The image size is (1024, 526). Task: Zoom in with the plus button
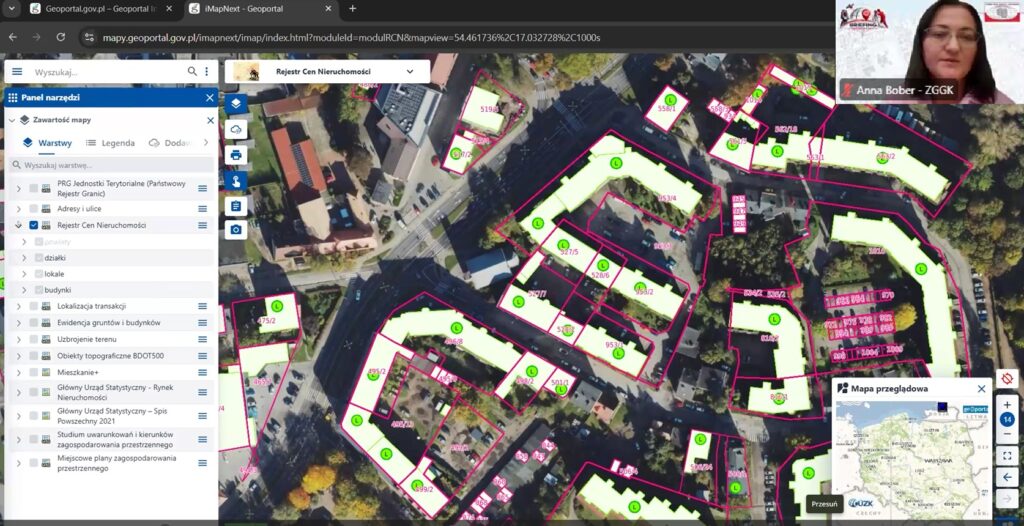[x=1007, y=405]
